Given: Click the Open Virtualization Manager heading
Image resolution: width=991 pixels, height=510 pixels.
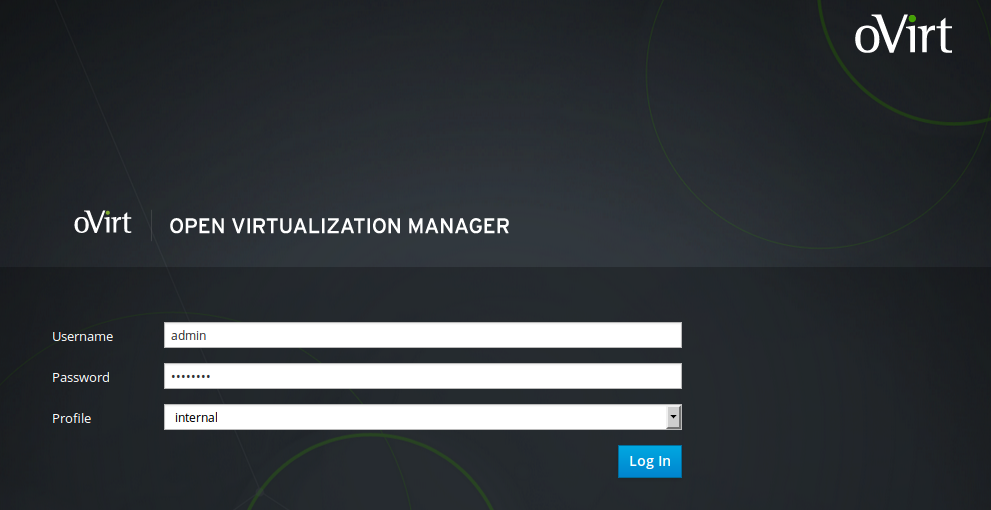Looking at the screenshot, I should (x=339, y=226).
